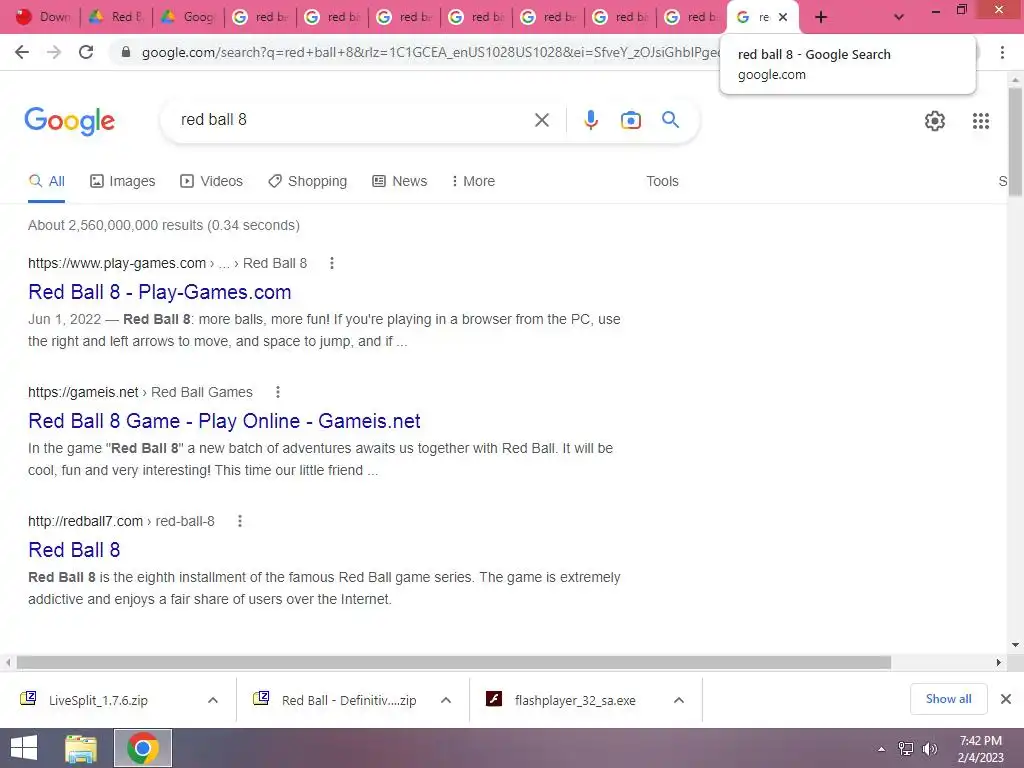1024x768 pixels.
Task: Switch to Images results
Action: pyautogui.click(x=123, y=181)
